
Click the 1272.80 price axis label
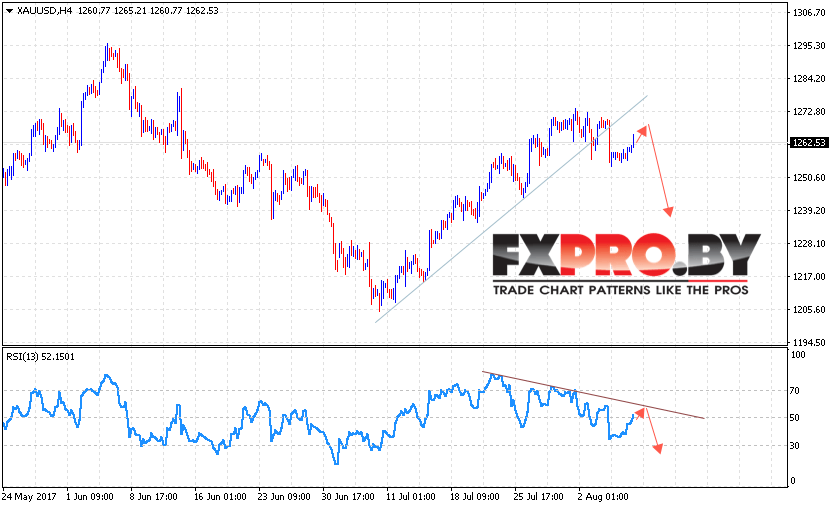(809, 112)
